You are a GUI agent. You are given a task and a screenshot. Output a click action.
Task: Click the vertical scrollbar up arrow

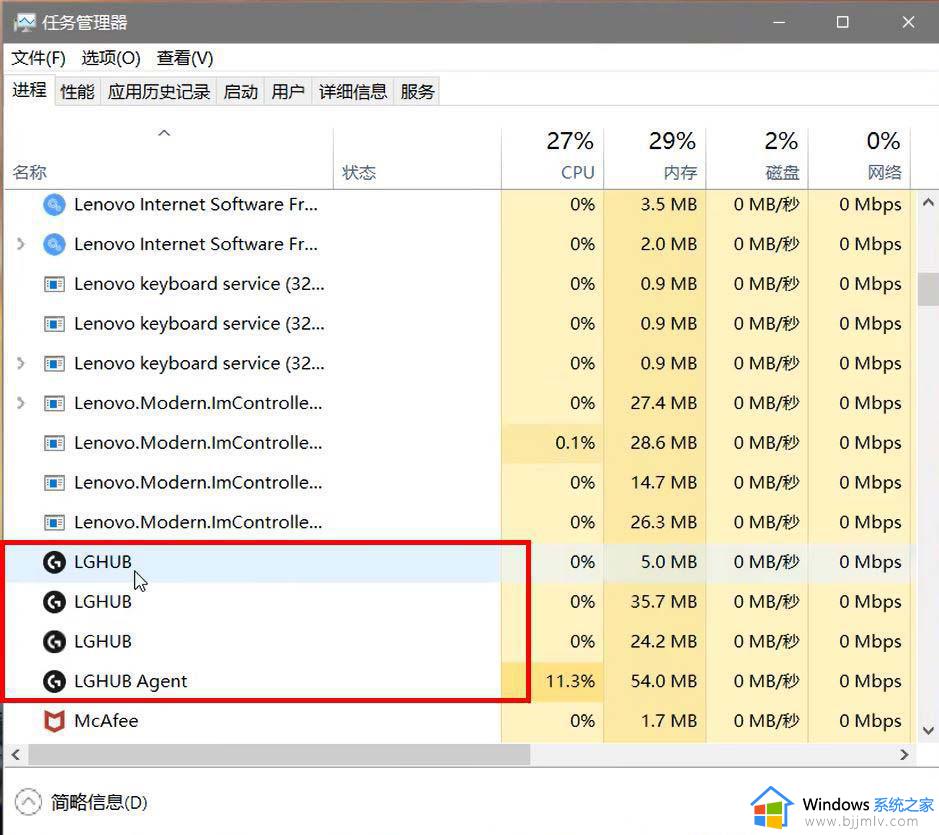(928, 202)
